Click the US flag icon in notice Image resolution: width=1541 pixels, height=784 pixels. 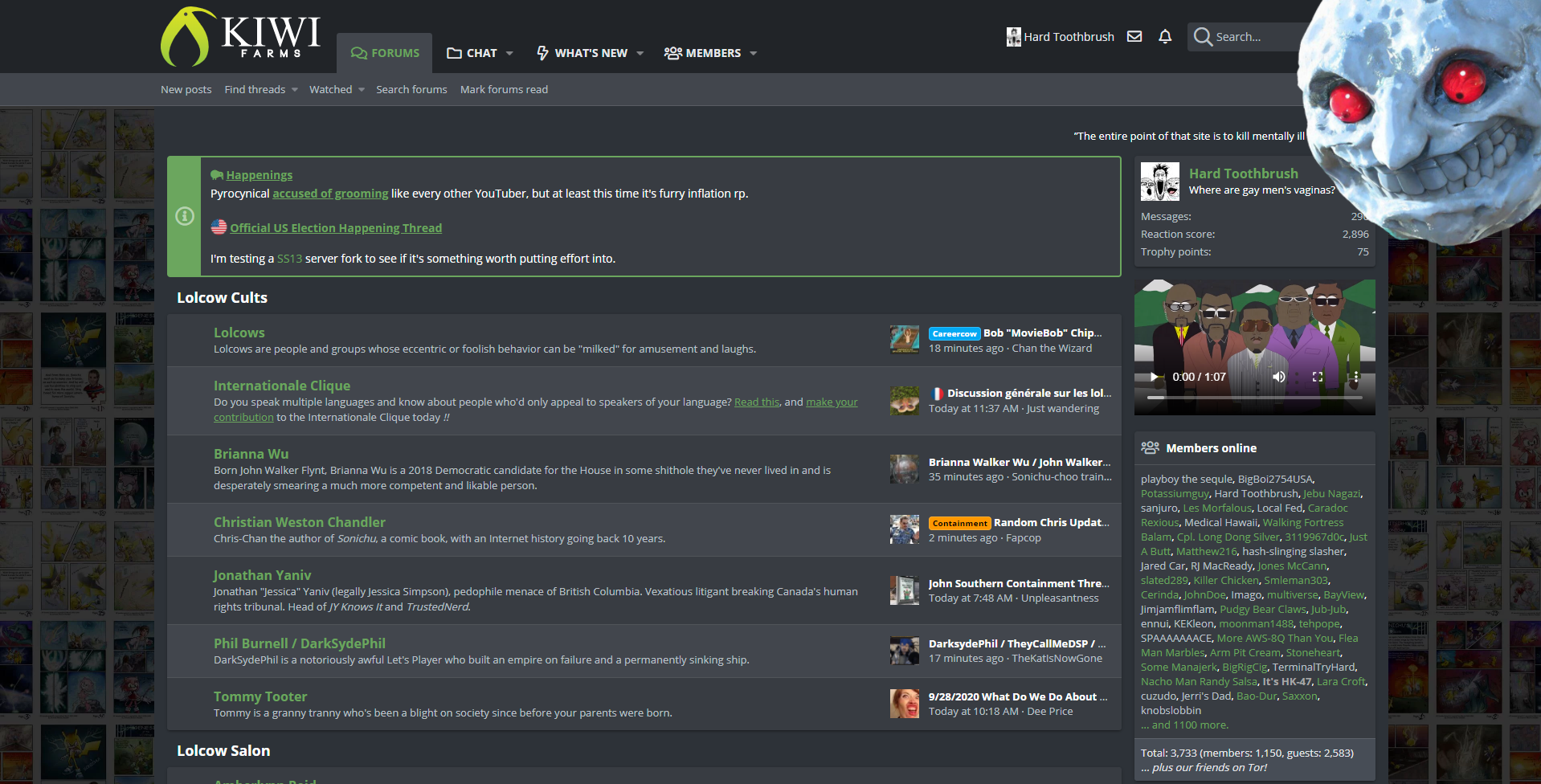[219, 227]
